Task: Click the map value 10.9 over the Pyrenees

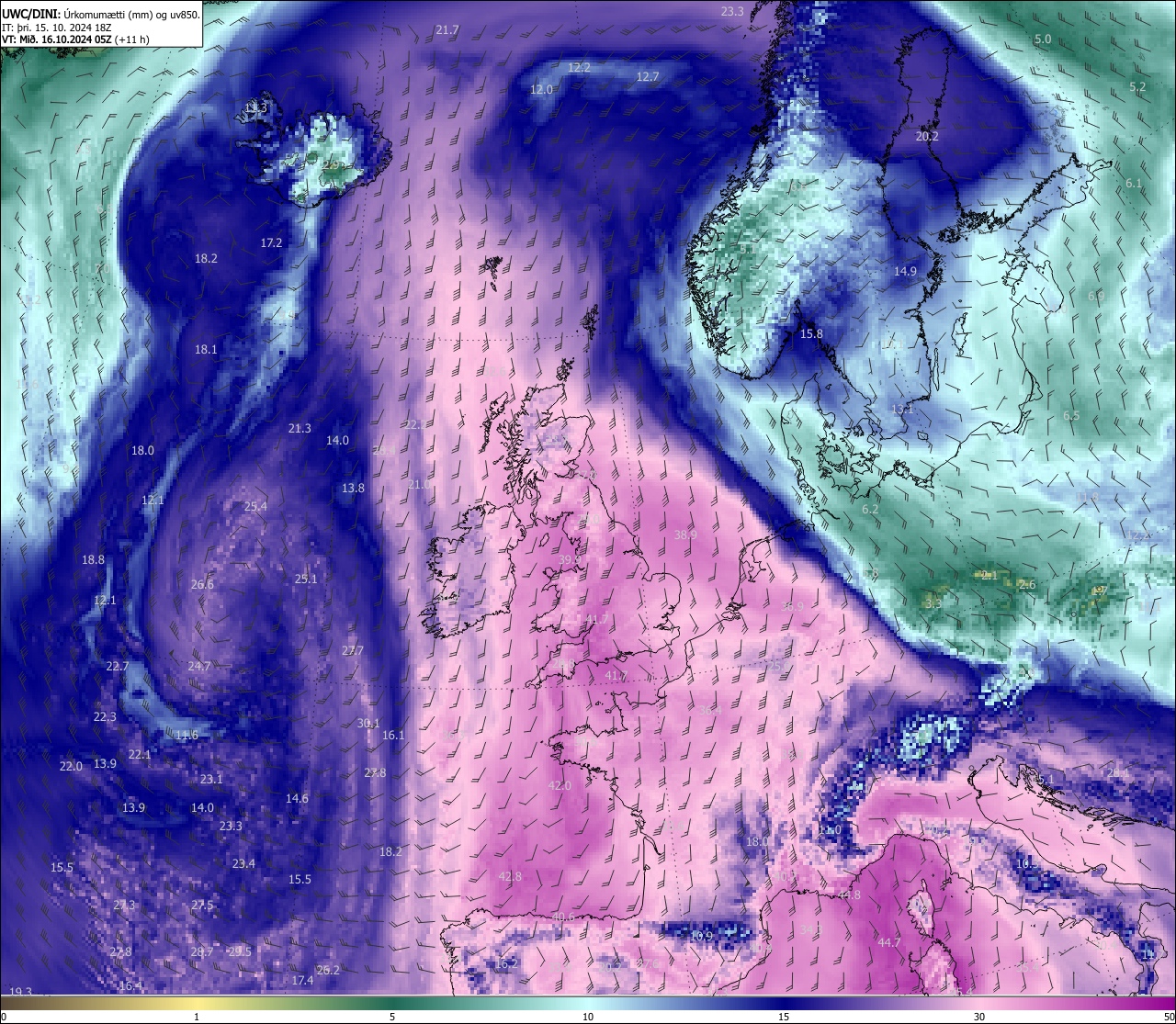Action: click(701, 937)
